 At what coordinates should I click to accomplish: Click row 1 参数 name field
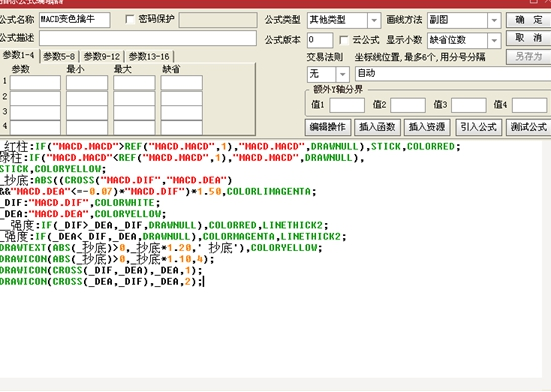tap(35, 83)
